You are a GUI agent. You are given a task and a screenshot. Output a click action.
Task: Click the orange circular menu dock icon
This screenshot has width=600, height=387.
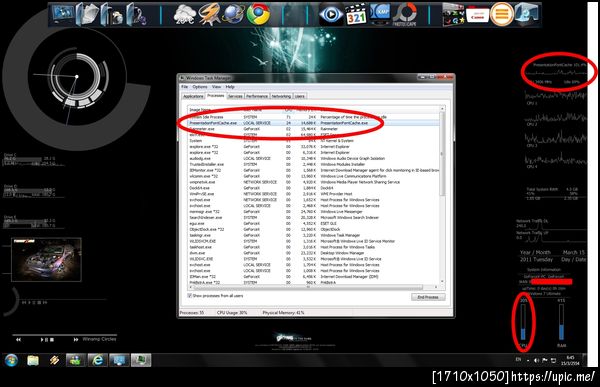pos(502,15)
